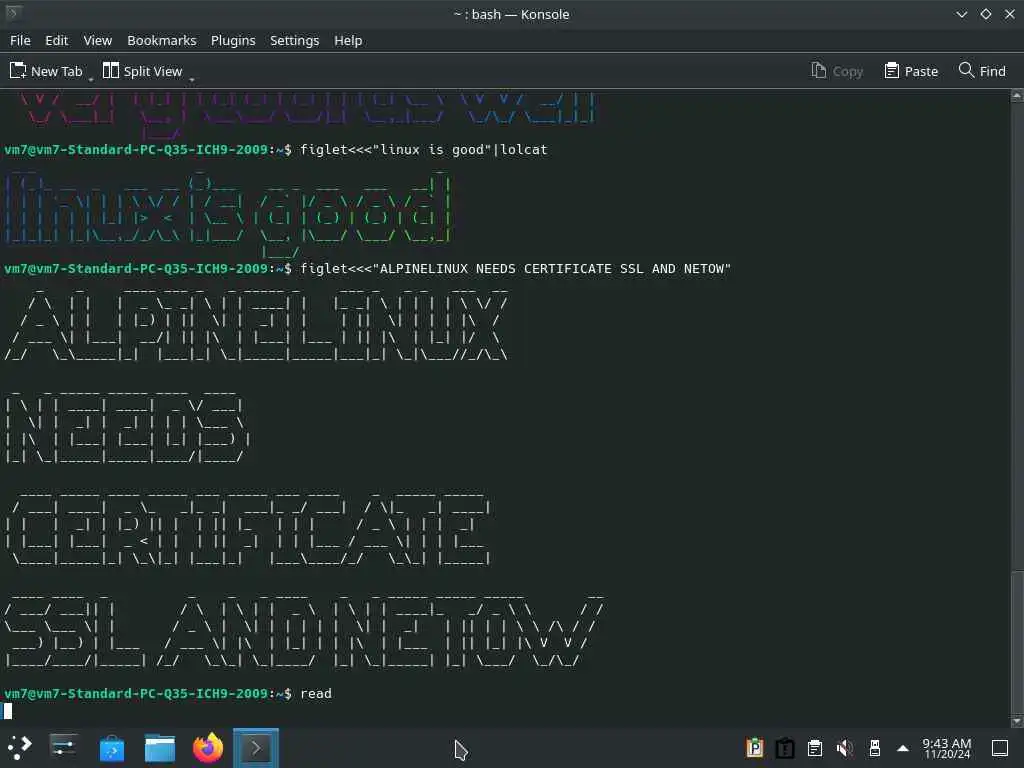Open the Plugins menu
Viewport: 1024px width, 768px height.
(232, 40)
